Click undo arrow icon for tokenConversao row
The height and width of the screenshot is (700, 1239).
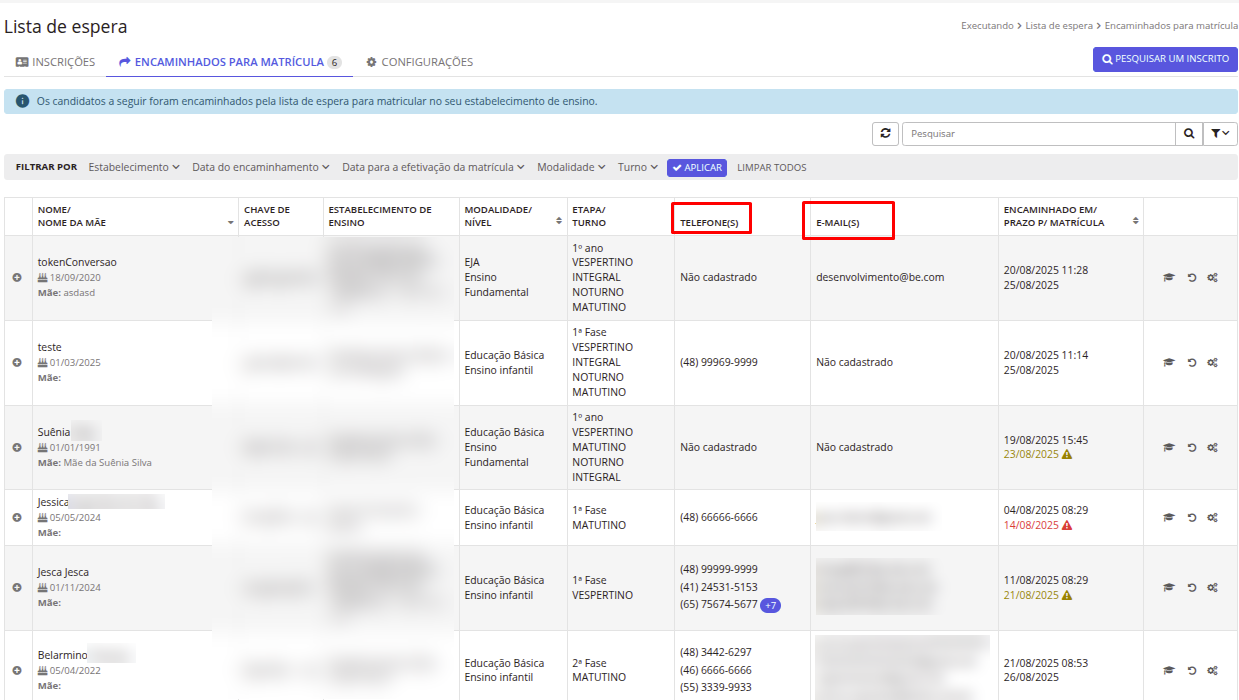pyautogui.click(x=1191, y=278)
